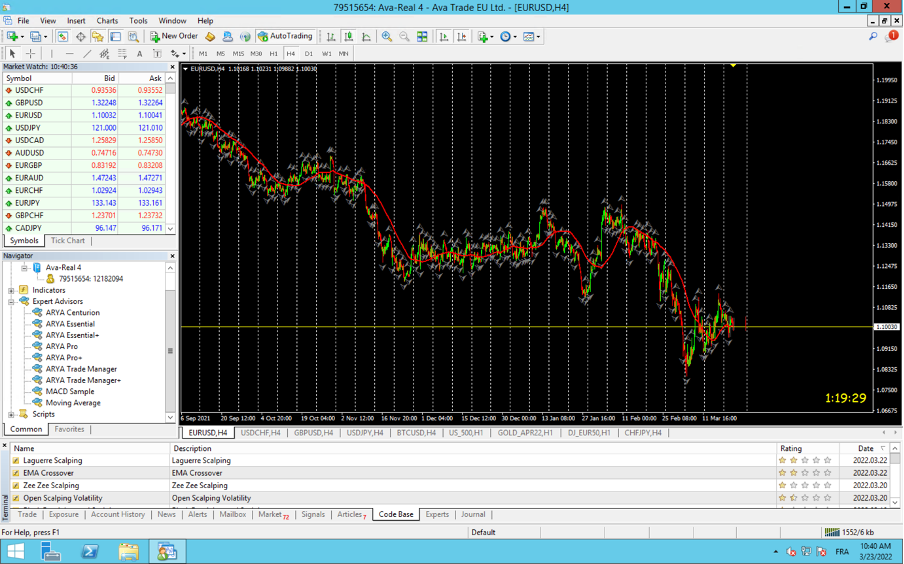Switch to MN timeframe

tap(344, 54)
